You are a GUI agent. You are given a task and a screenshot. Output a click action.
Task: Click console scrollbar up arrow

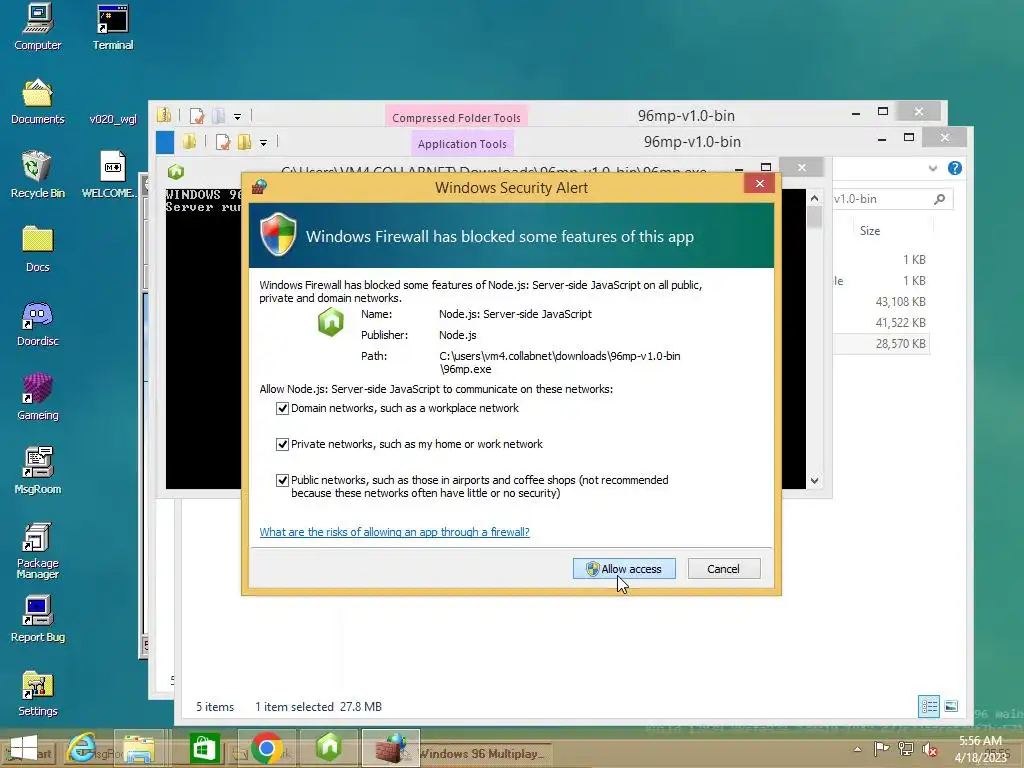coord(814,198)
